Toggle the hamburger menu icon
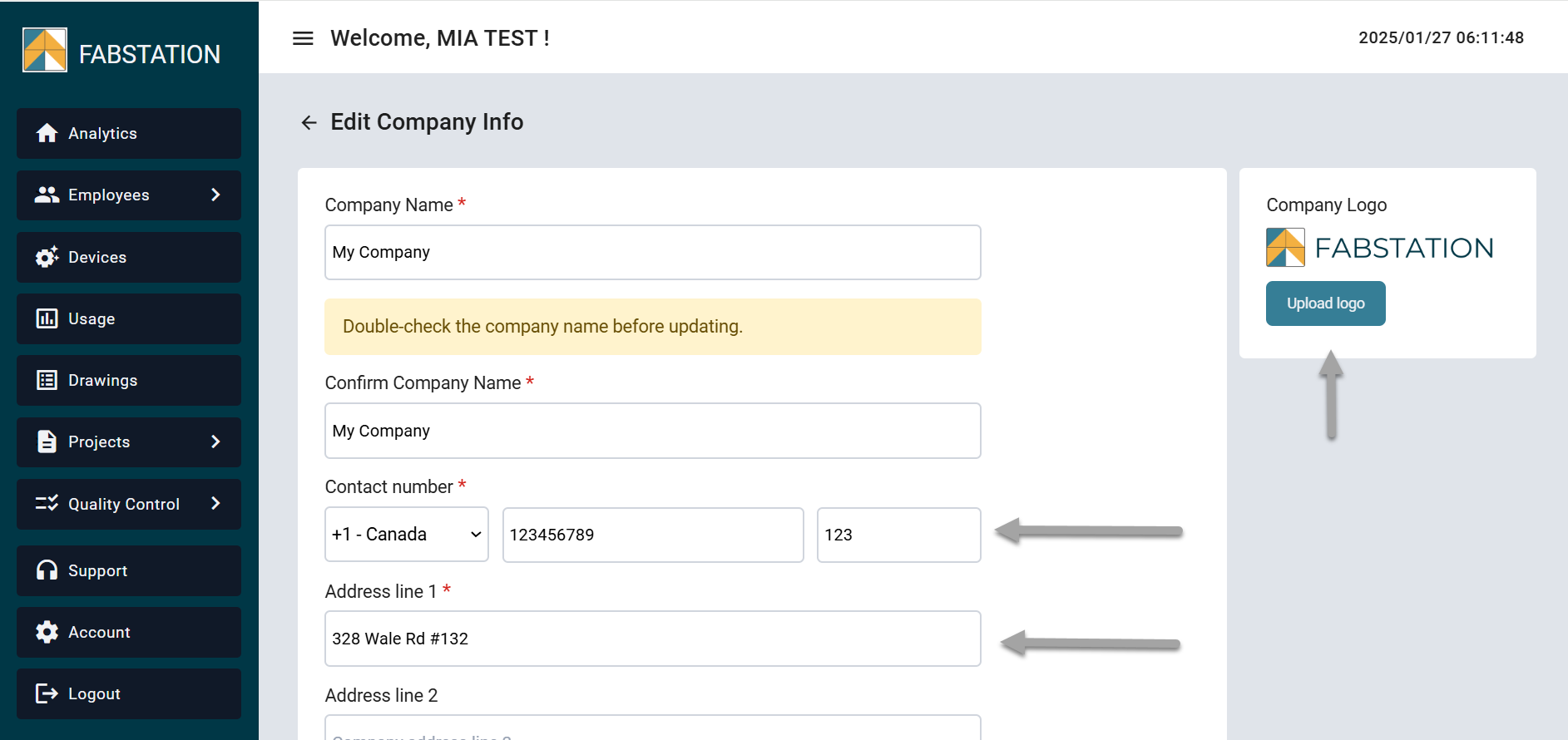The height and width of the screenshot is (740, 1568). coord(303,38)
